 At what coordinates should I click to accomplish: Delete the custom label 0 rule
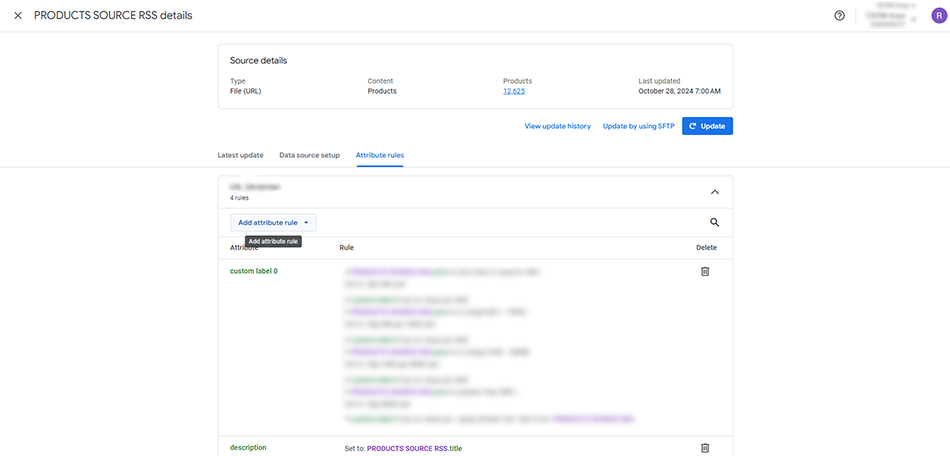click(704, 271)
